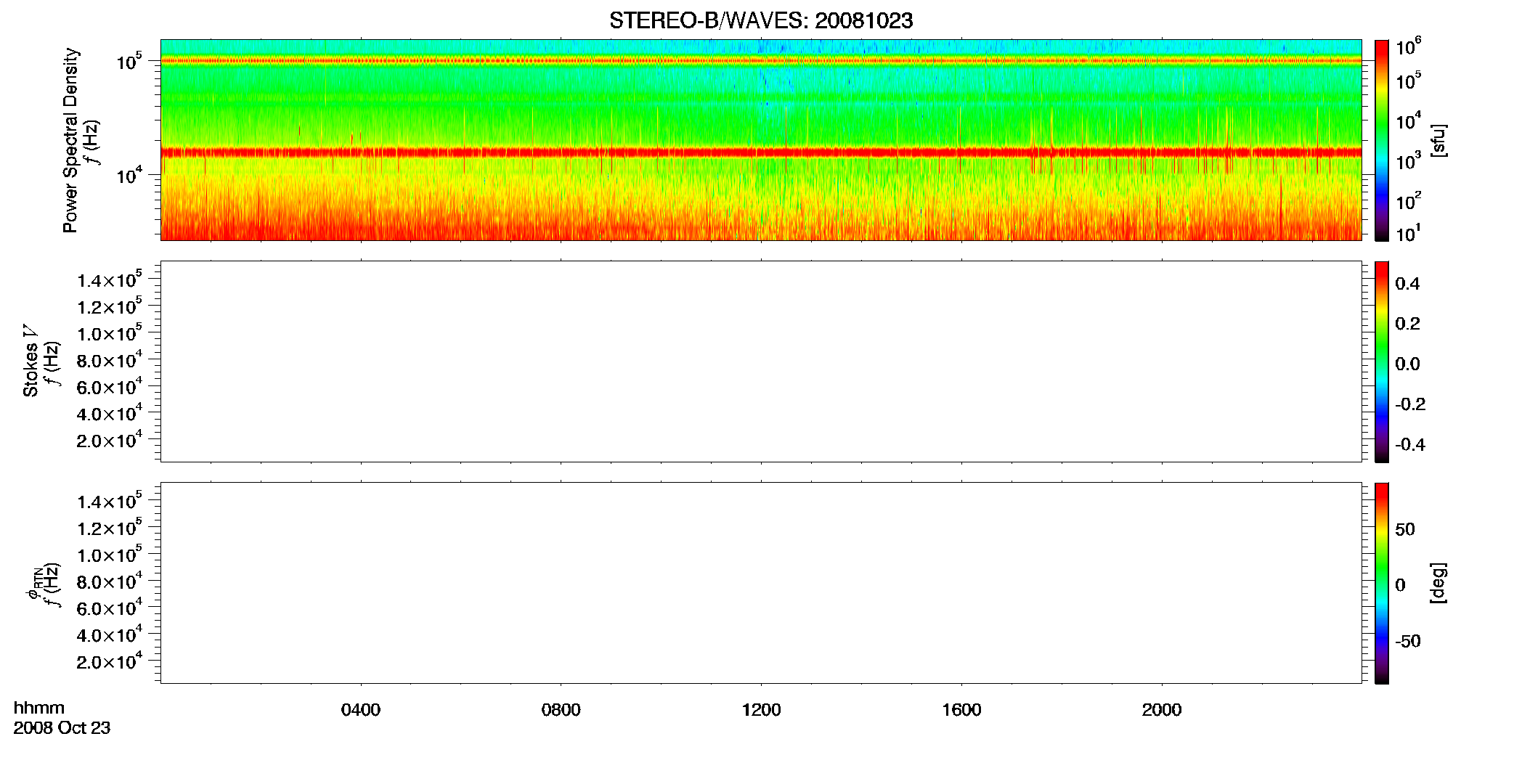Click the 0.4 label on the Stokes colorbar
Viewport: 1522px width, 784px height.
1407,284
